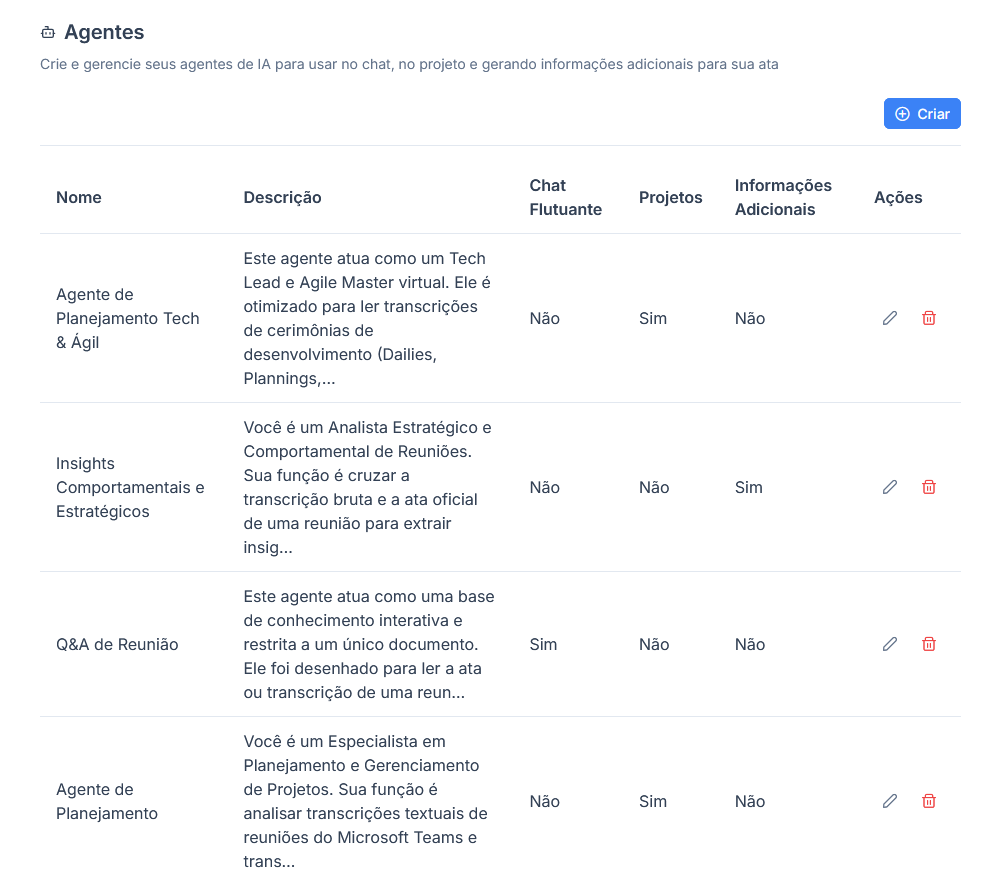The height and width of the screenshot is (871, 999).
Task: Click the robot icon beside Agentes title
Action: pyautogui.click(x=48, y=32)
